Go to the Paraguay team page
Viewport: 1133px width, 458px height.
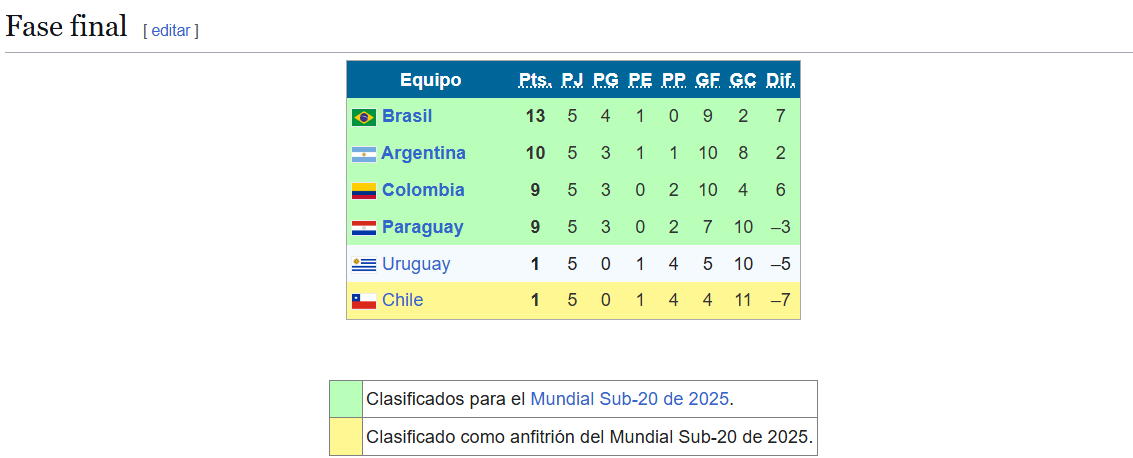click(x=422, y=227)
